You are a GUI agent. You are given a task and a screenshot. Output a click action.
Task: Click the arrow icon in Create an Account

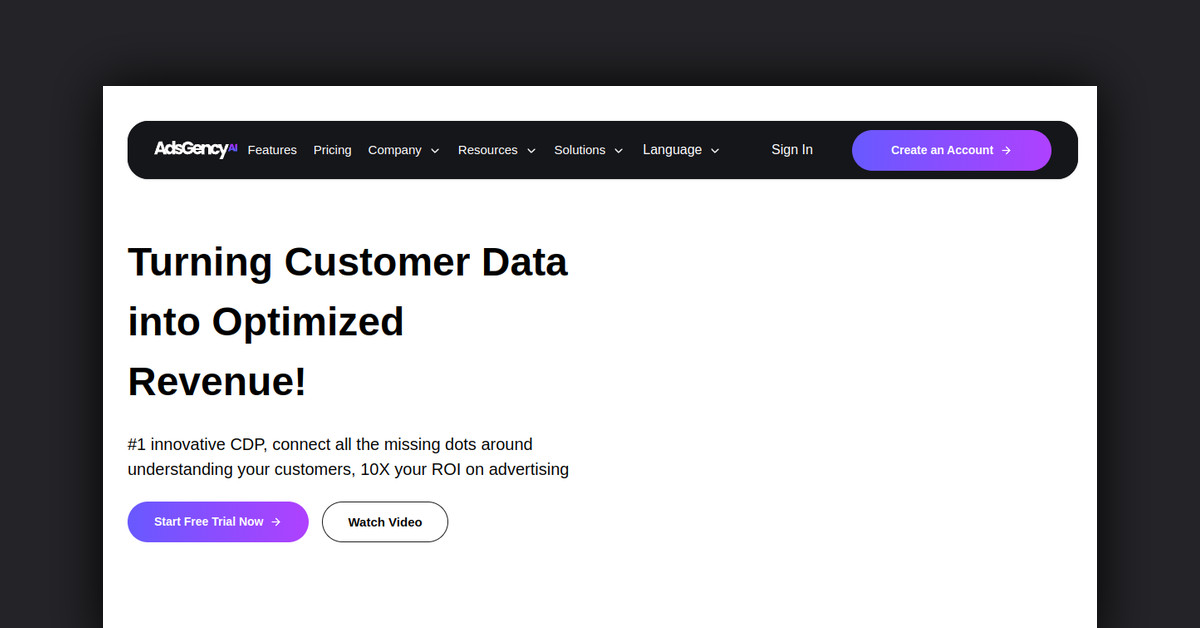pyautogui.click(x=1006, y=150)
